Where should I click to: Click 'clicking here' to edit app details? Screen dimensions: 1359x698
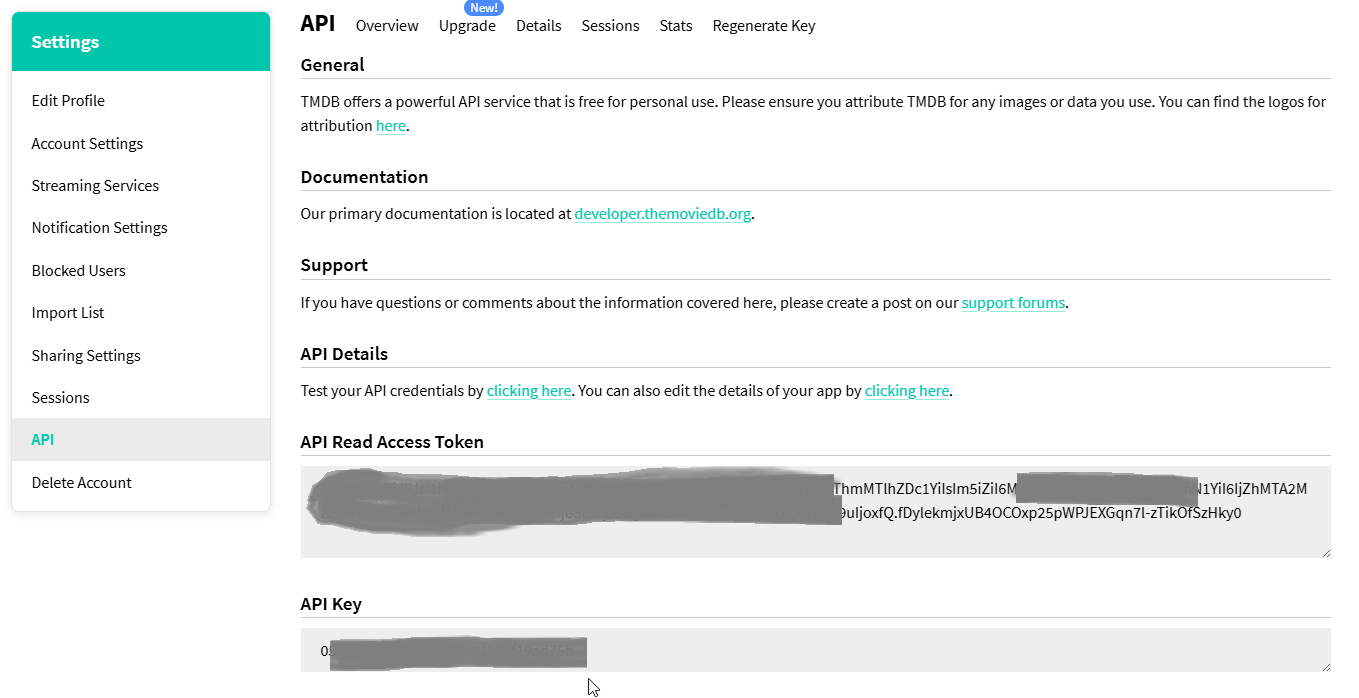coord(907,391)
